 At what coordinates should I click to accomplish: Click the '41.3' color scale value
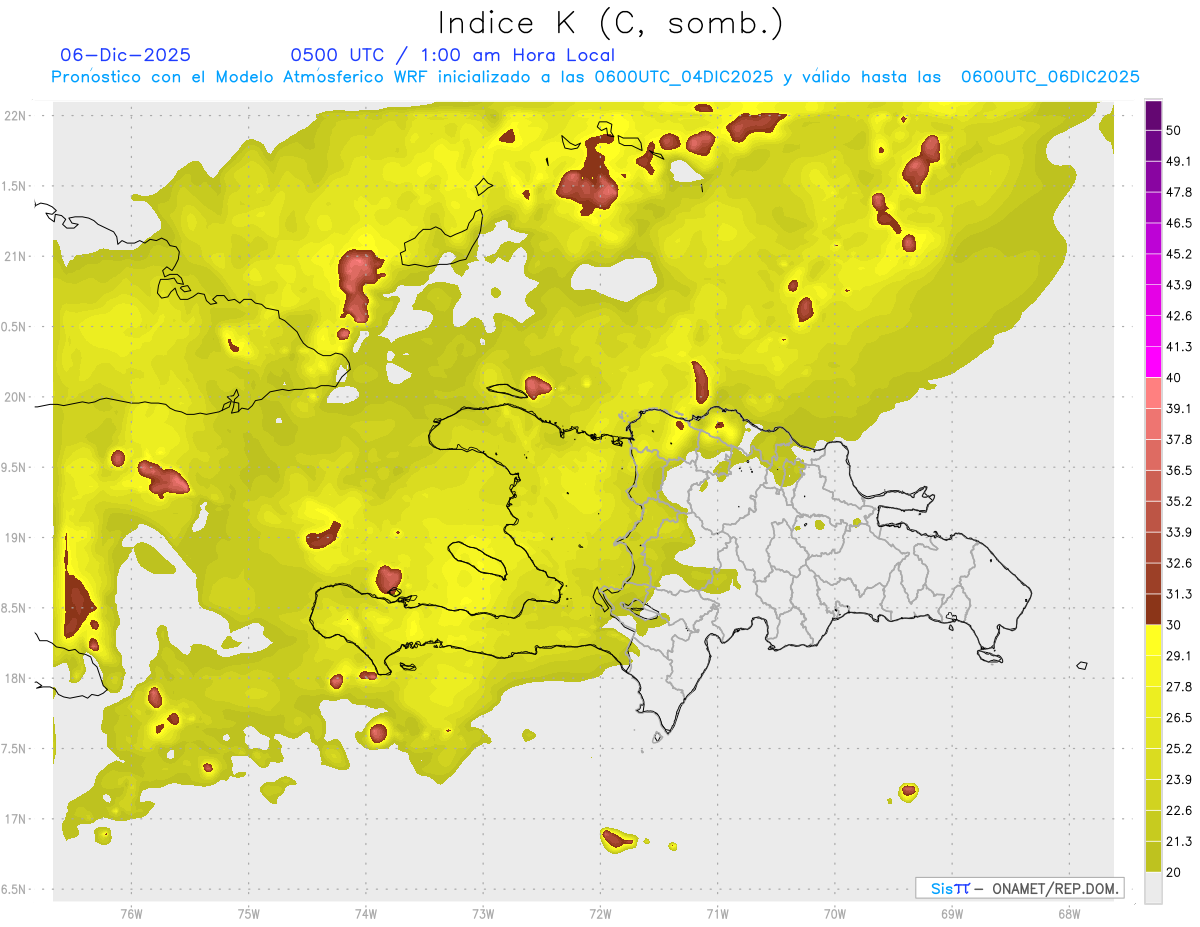[1178, 347]
